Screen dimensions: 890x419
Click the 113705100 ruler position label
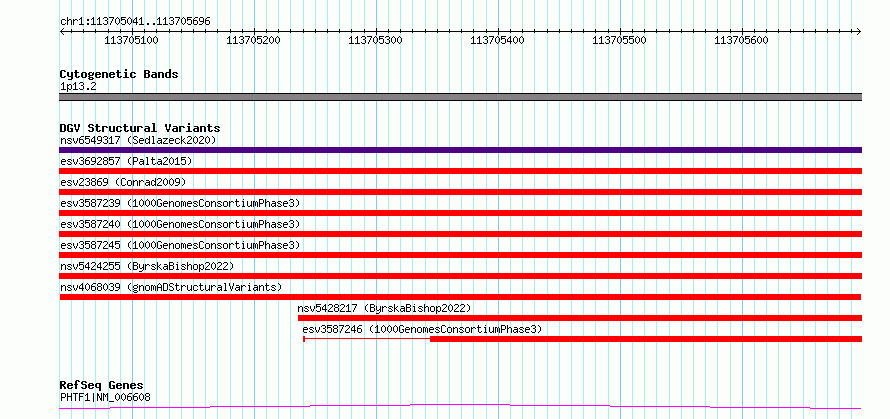tap(132, 40)
